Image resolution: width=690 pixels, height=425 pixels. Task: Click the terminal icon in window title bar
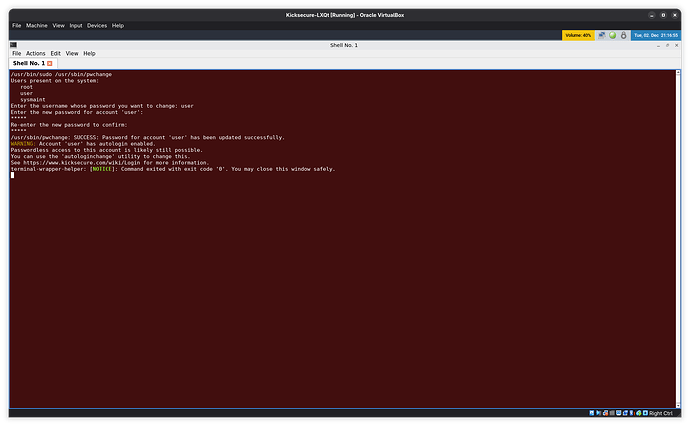[12, 45]
